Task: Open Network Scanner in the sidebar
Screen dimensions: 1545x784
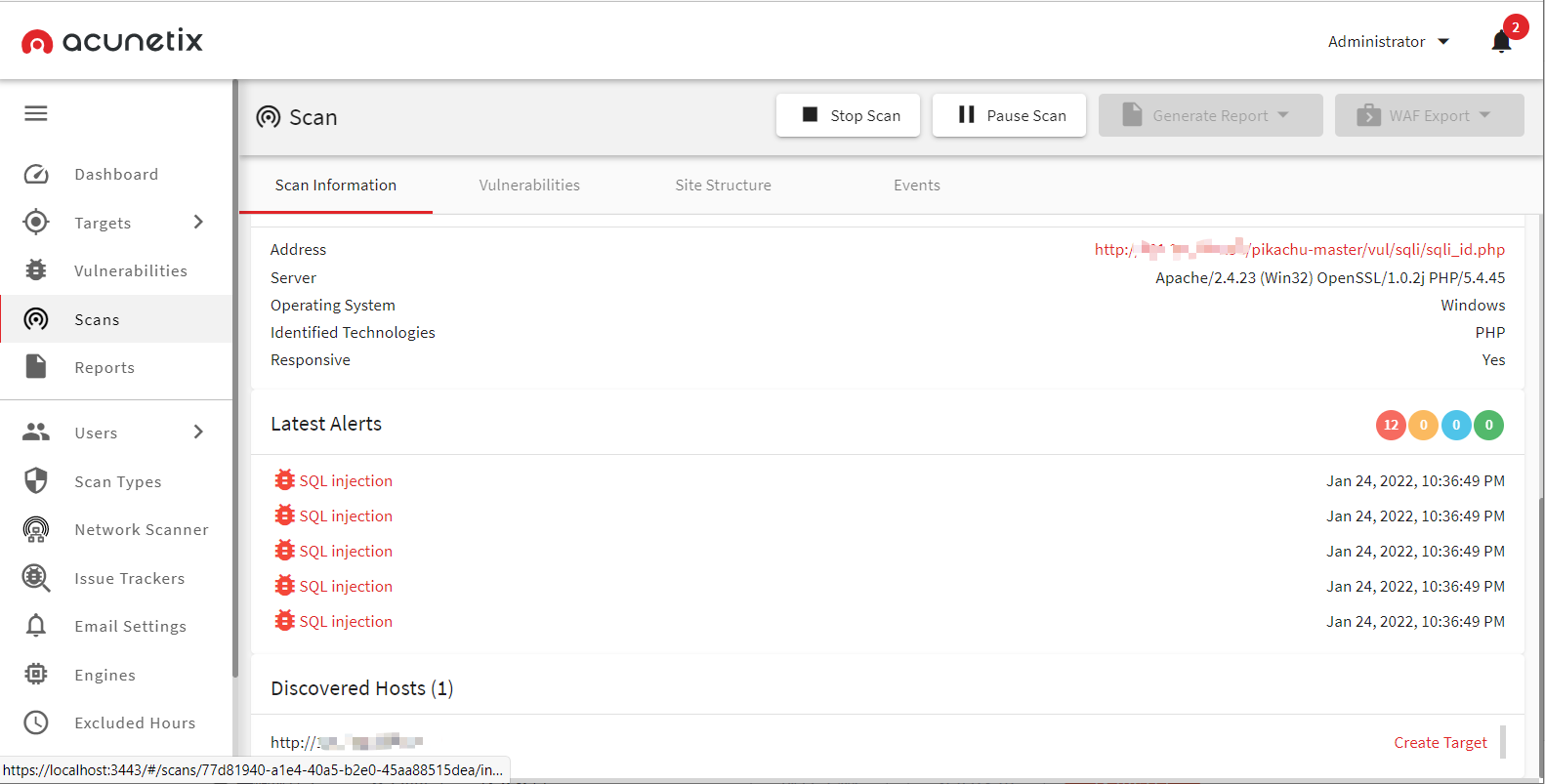Action: click(x=116, y=529)
